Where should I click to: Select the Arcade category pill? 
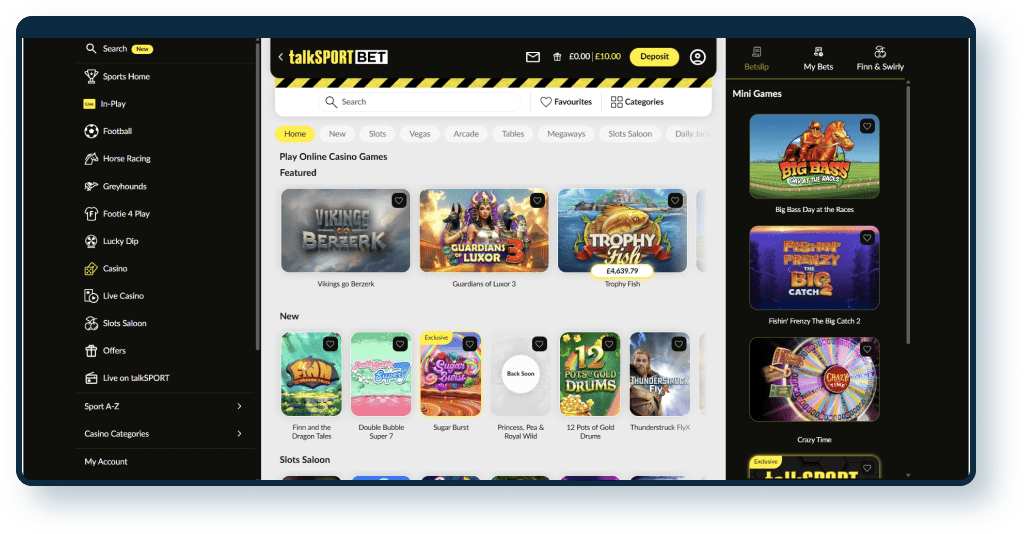[x=466, y=134]
